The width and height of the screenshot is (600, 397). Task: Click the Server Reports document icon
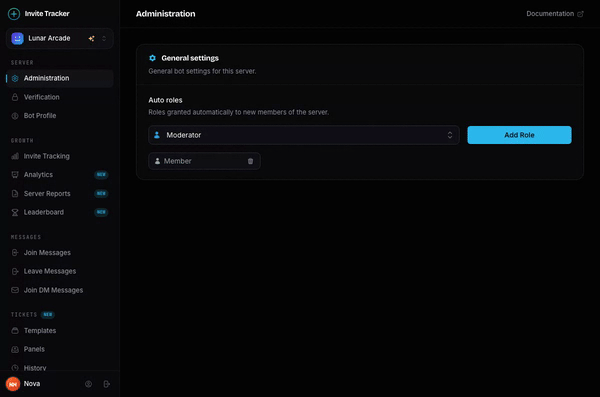click(15, 194)
